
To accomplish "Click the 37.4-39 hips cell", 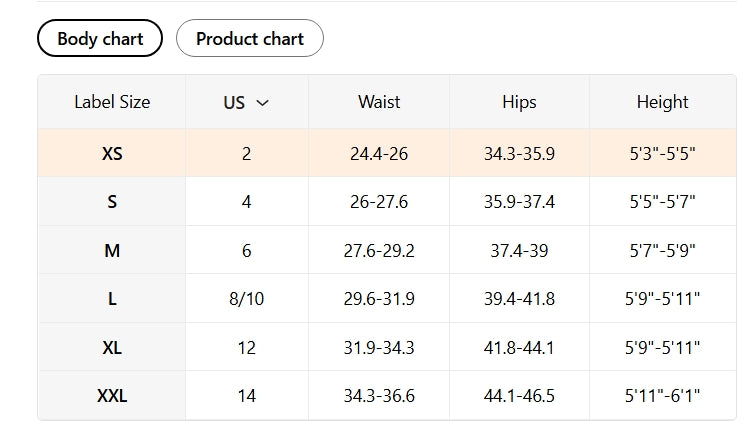I will click(519, 250).
